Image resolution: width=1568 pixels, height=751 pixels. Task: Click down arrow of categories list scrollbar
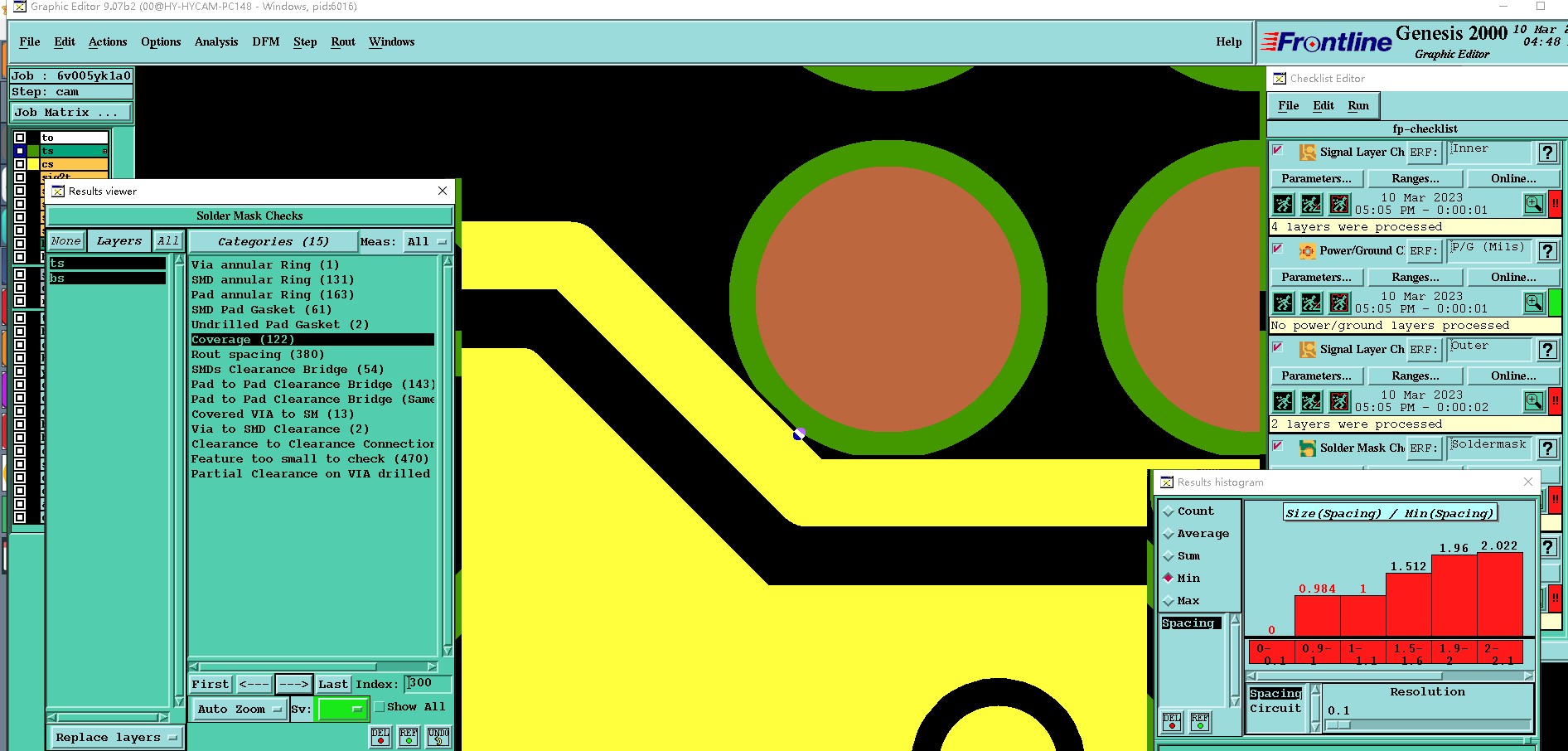(448, 651)
